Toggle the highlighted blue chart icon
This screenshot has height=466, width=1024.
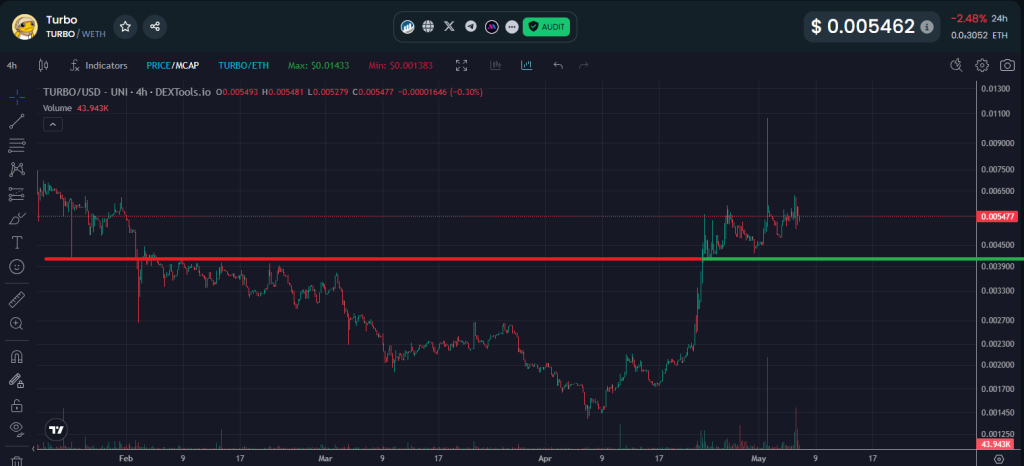click(x=526, y=65)
